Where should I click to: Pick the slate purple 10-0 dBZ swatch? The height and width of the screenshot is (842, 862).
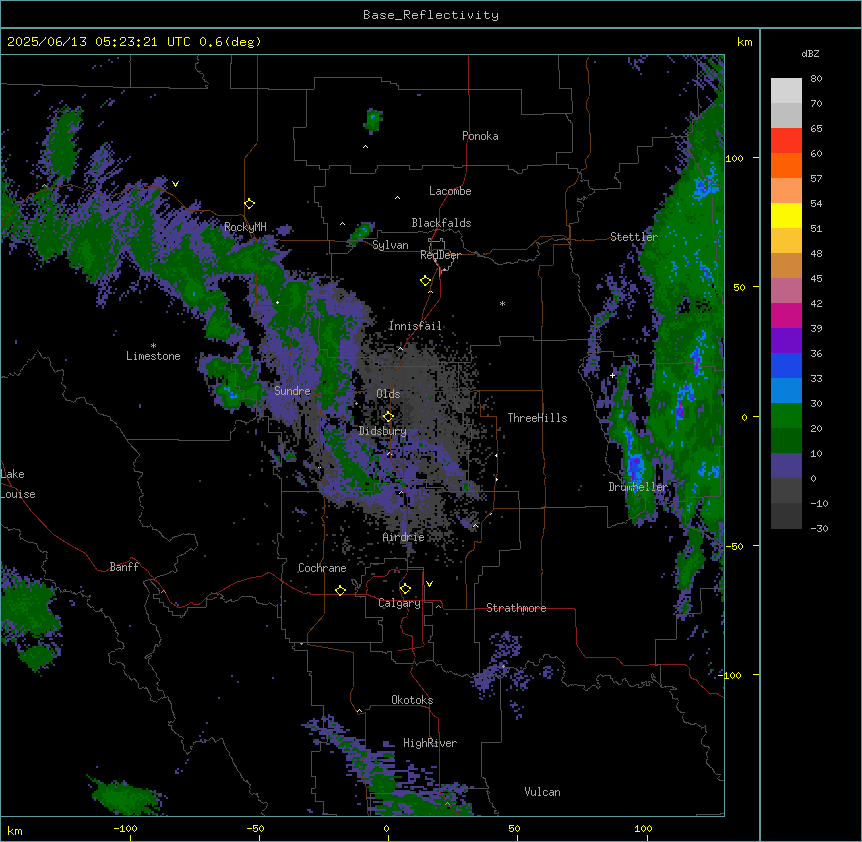point(786,466)
